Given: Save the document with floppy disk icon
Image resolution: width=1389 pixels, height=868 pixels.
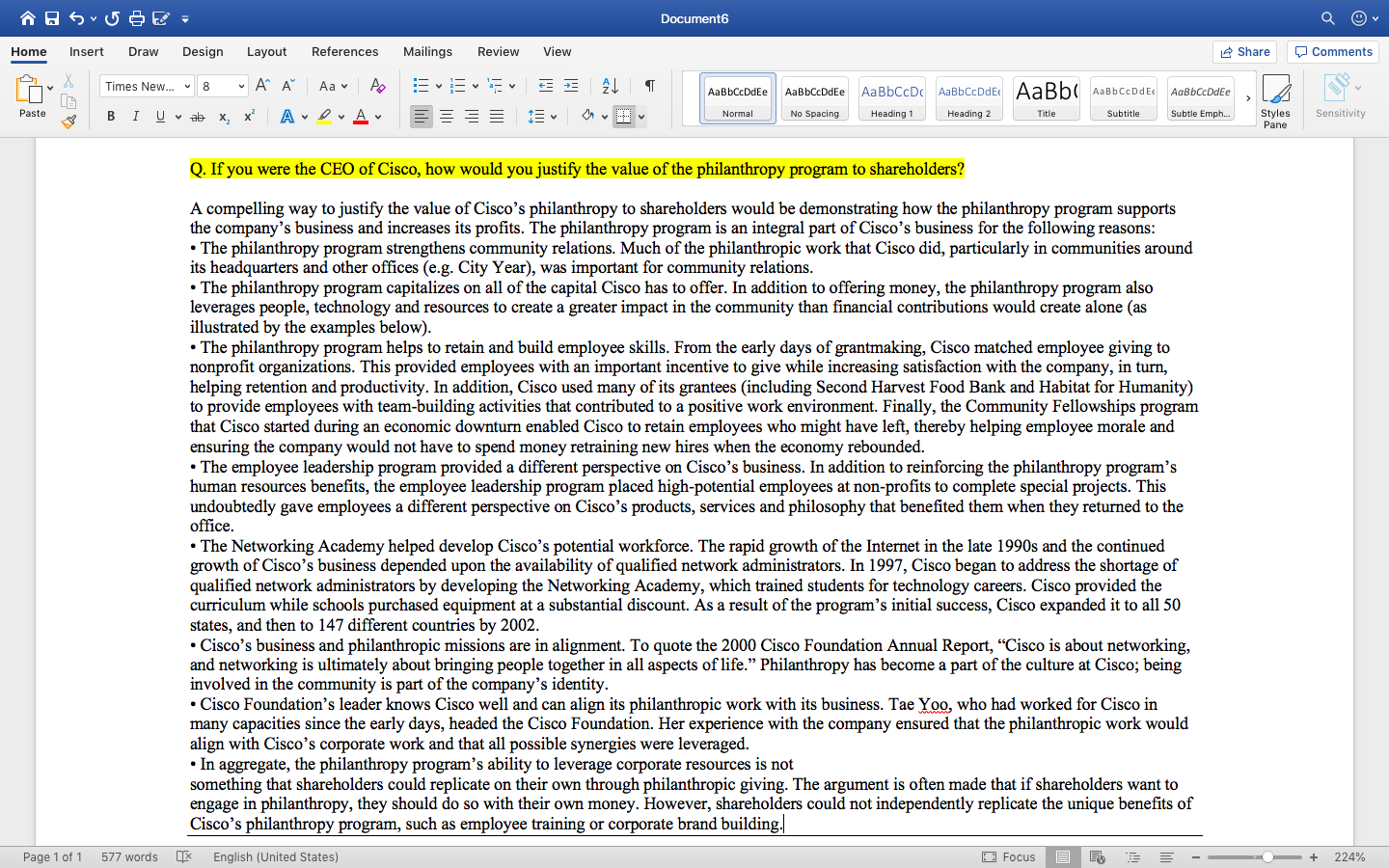Looking at the screenshot, I should [x=52, y=18].
